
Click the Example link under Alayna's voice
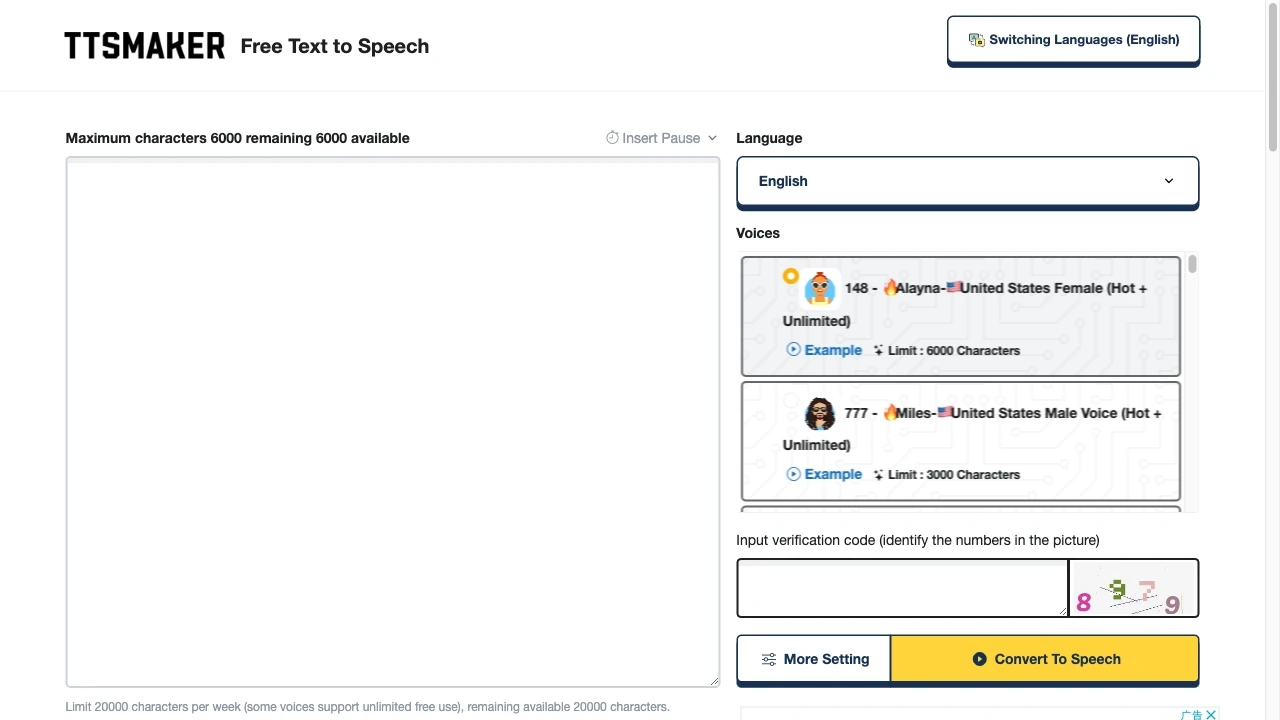pyautogui.click(x=833, y=350)
